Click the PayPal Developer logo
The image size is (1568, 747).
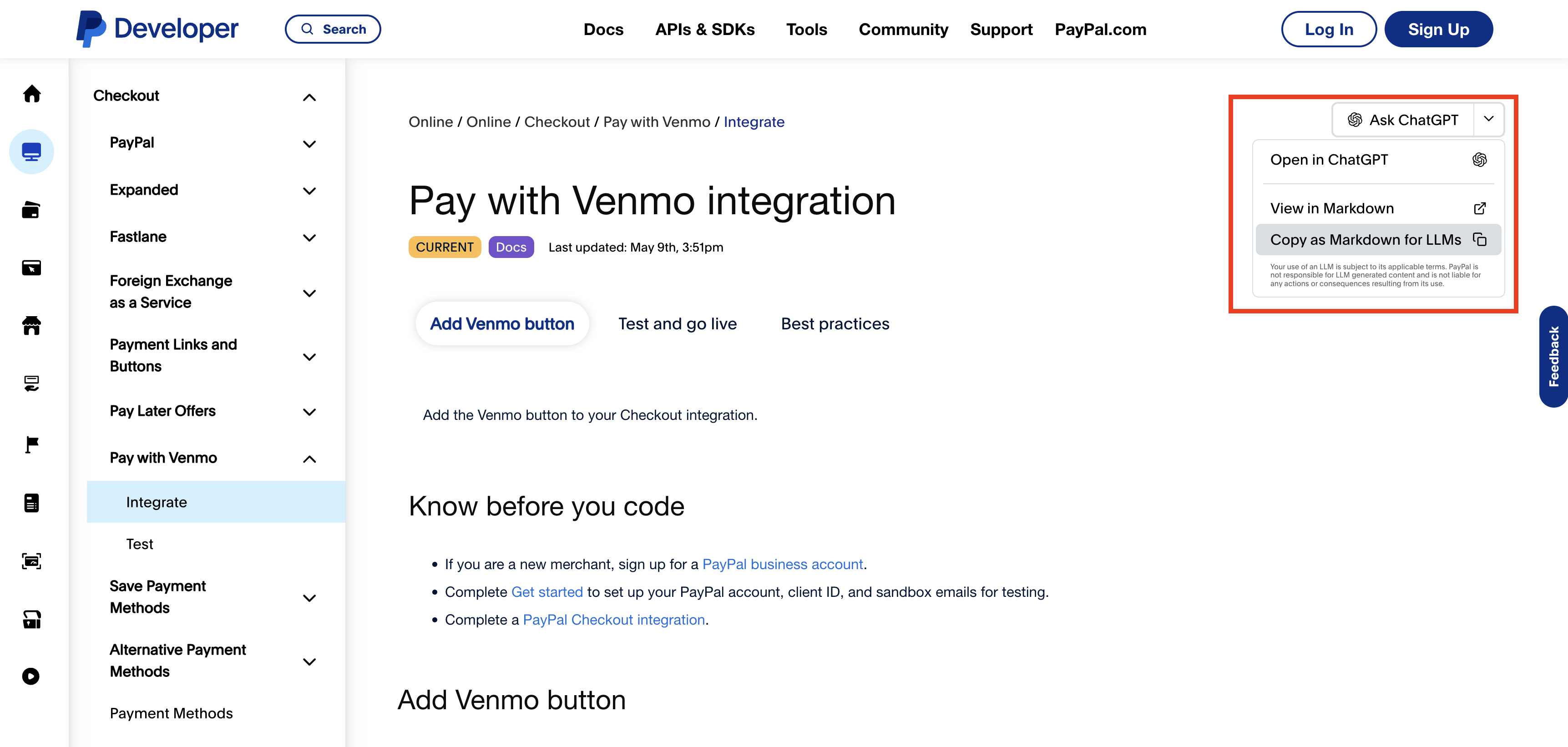point(157,29)
